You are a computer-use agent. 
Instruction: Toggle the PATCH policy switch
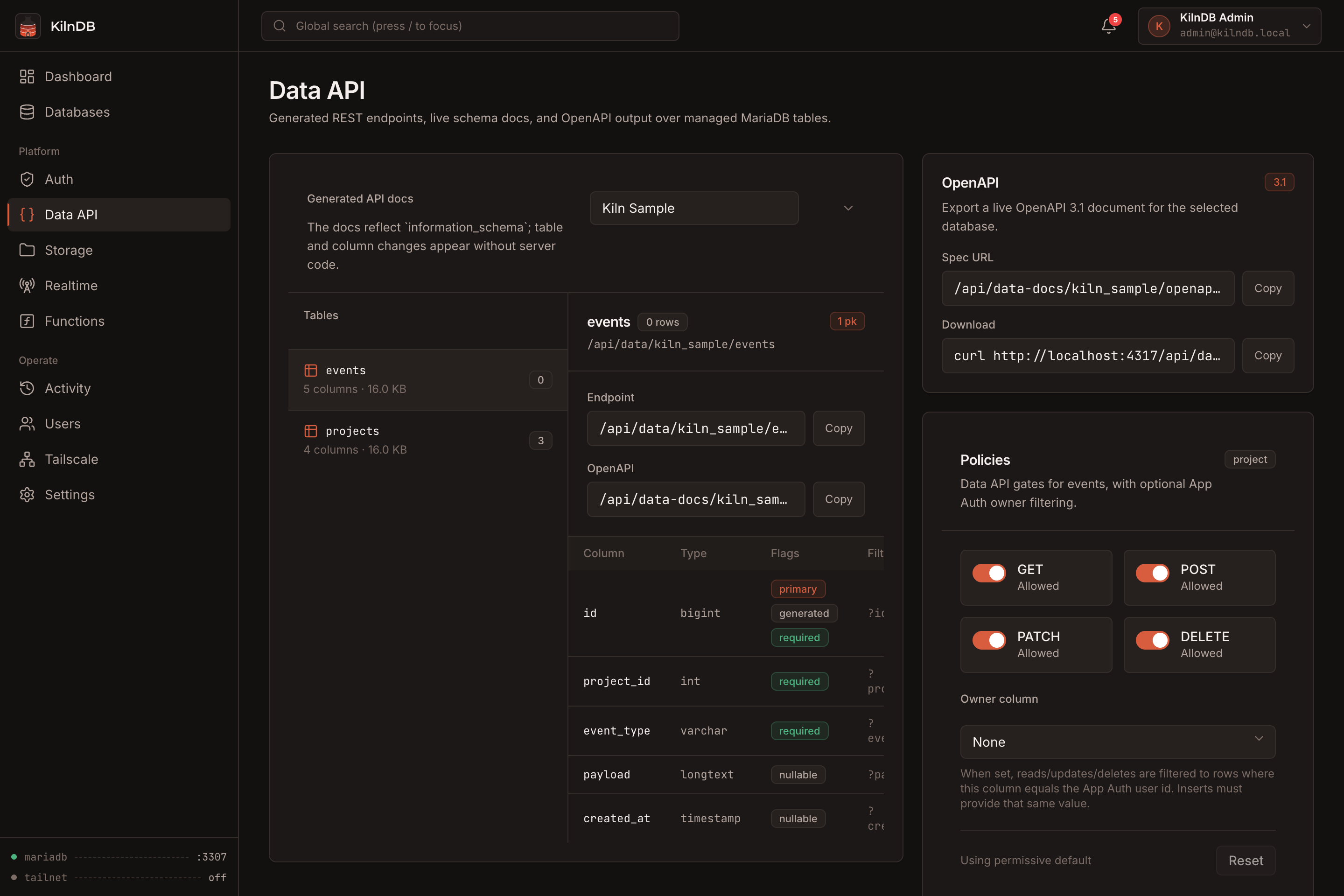click(x=989, y=640)
